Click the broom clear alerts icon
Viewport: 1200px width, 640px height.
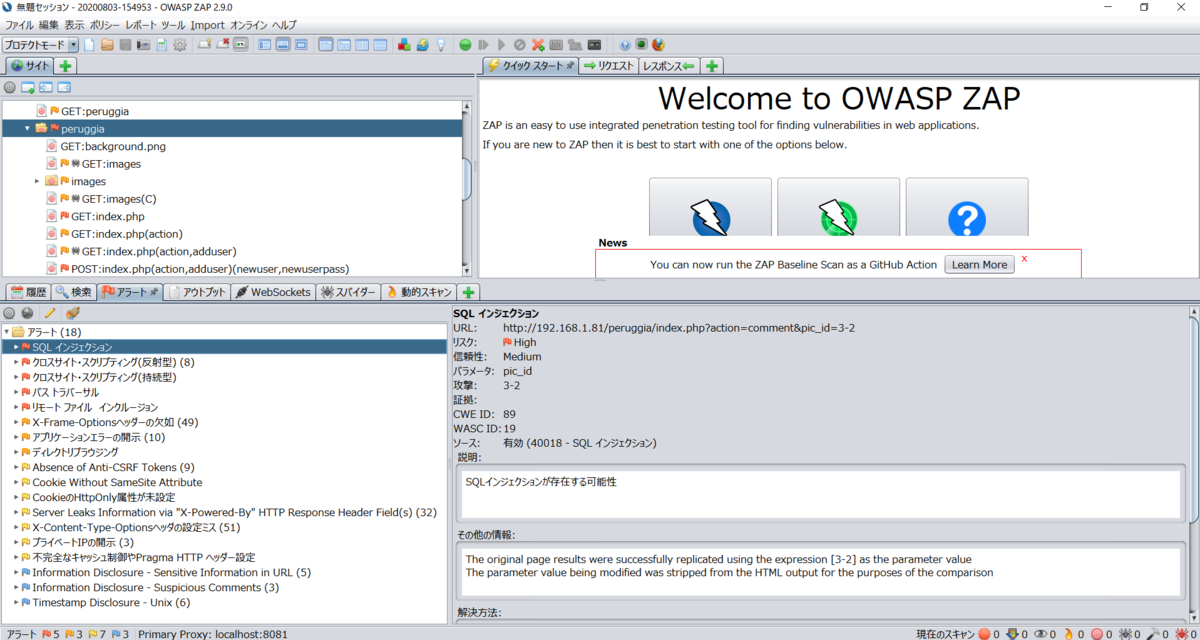72,313
